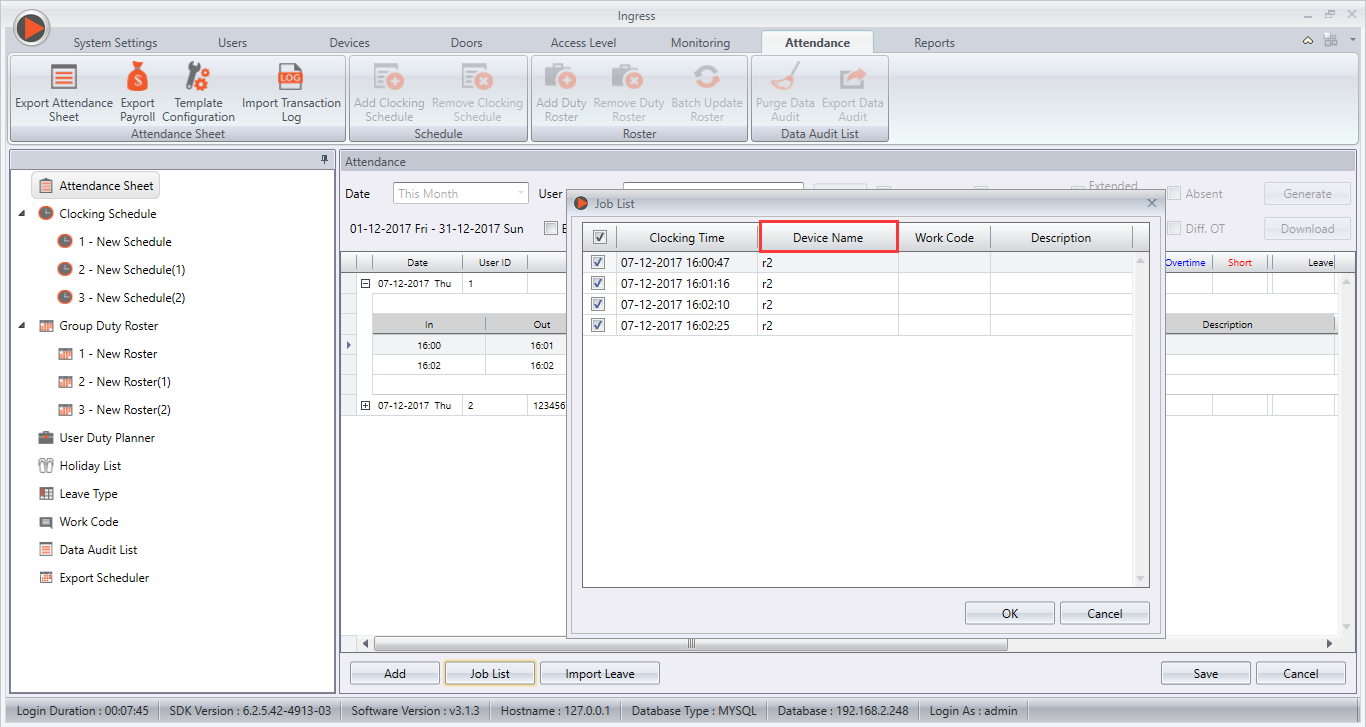Open the Holiday List sandals icon

[46, 466]
